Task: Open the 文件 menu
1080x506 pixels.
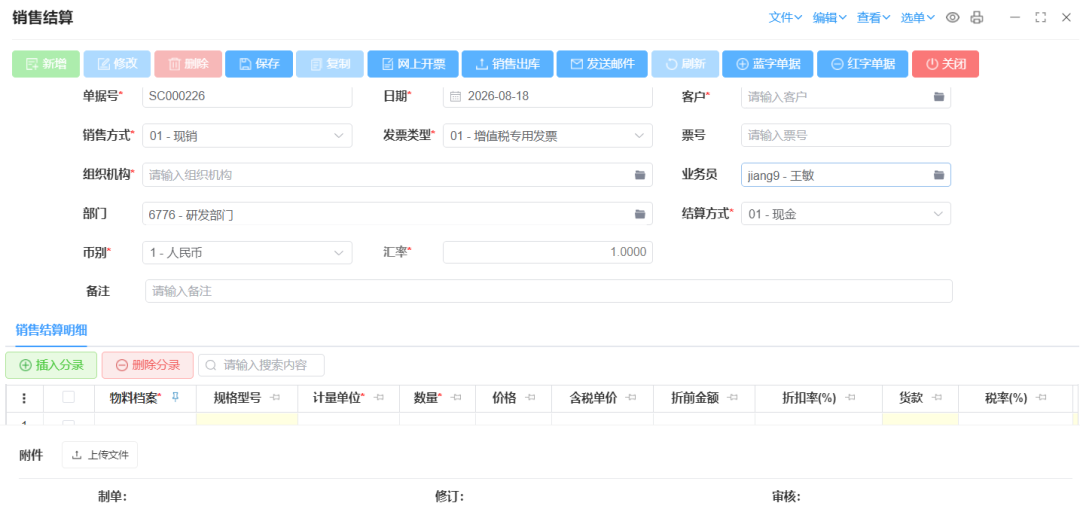Action: tap(785, 18)
